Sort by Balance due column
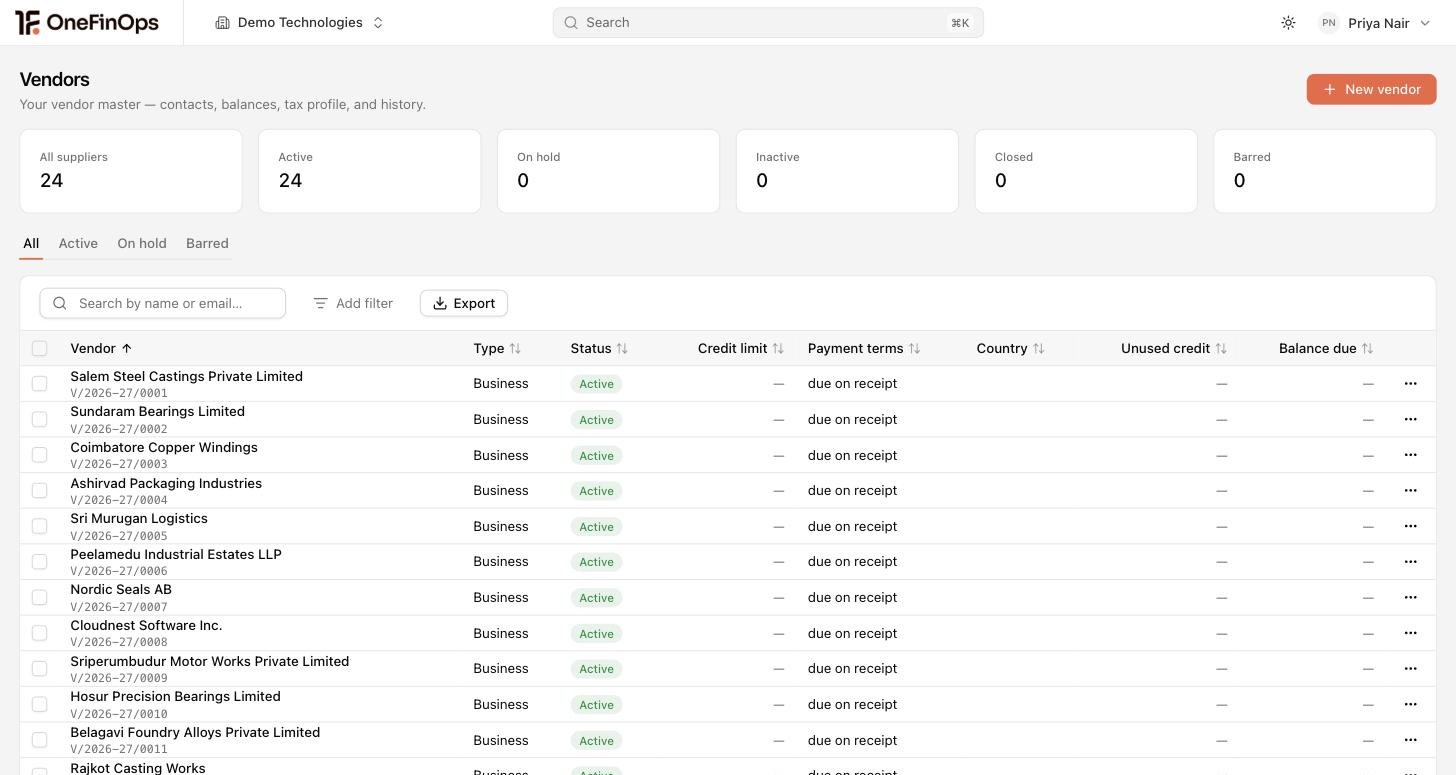 tap(1326, 349)
